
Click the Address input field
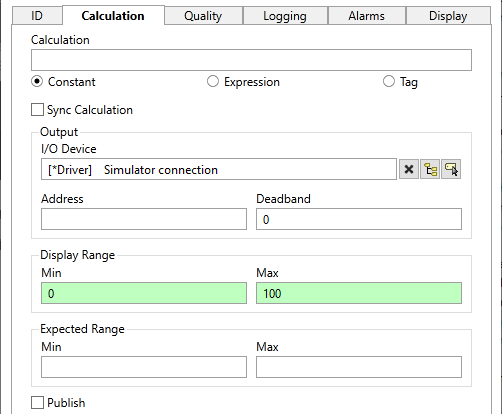click(x=144, y=219)
